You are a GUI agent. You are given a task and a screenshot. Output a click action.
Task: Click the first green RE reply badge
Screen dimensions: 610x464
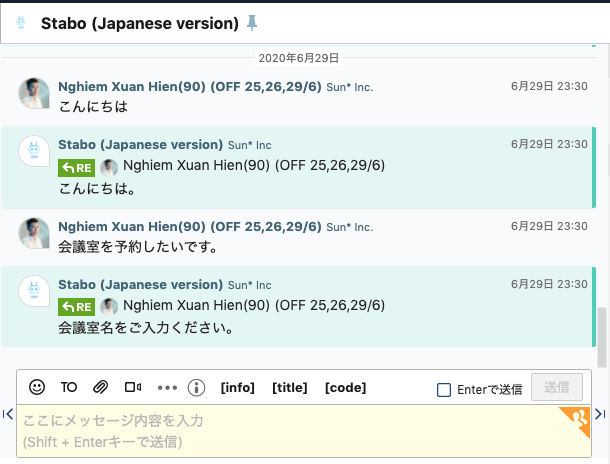[x=77, y=168]
